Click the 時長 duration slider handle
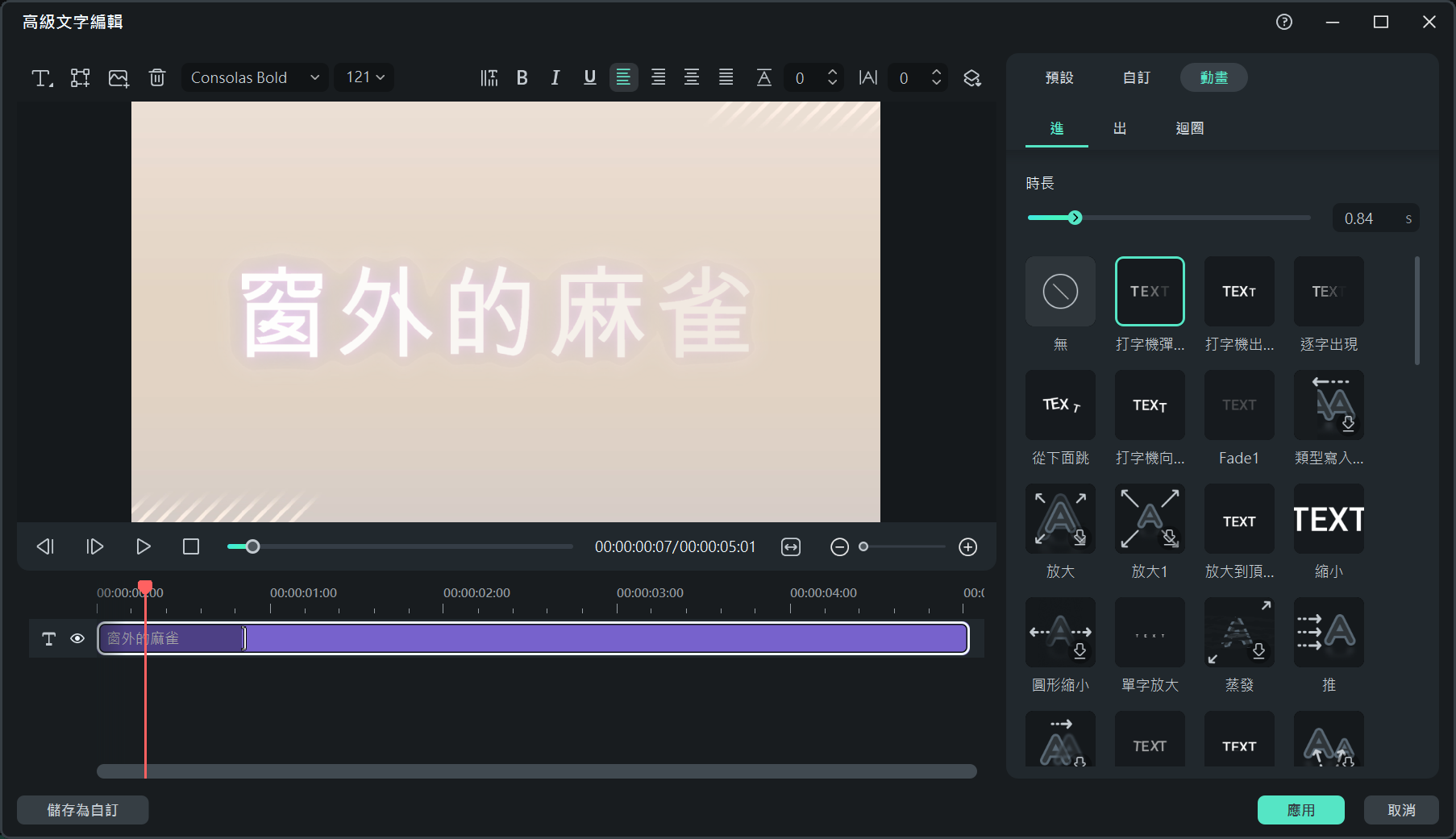1456x839 pixels. click(x=1075, y=218)
